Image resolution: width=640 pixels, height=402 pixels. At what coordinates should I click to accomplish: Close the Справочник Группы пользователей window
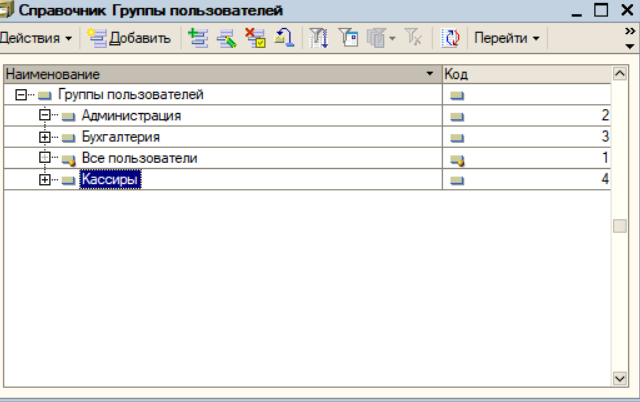click(x=627, y=10)
